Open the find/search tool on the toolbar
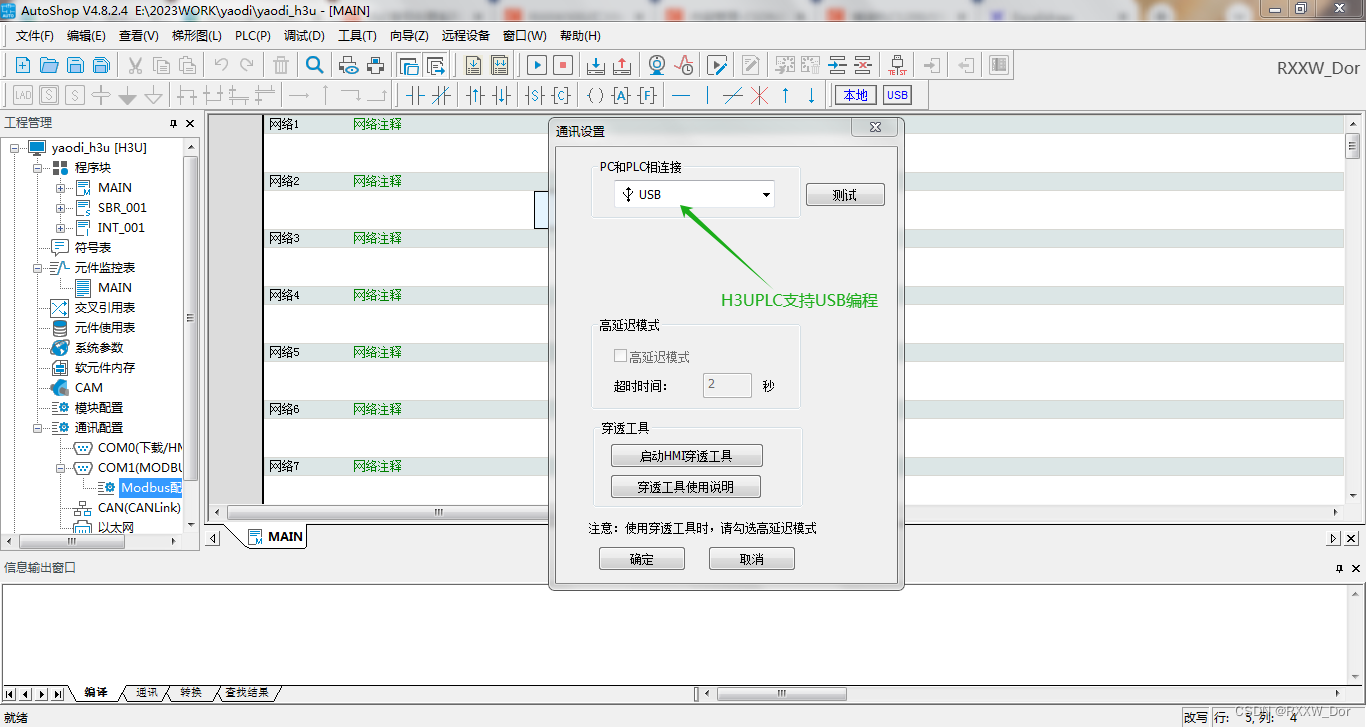 tap(314, 64)
